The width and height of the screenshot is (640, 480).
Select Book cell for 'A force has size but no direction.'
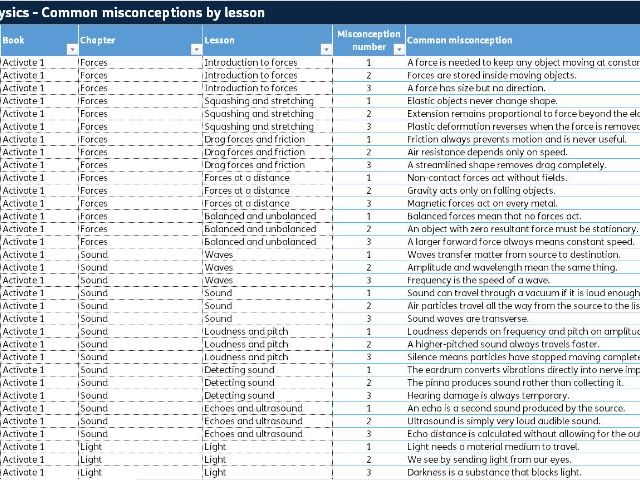[39, 88]
